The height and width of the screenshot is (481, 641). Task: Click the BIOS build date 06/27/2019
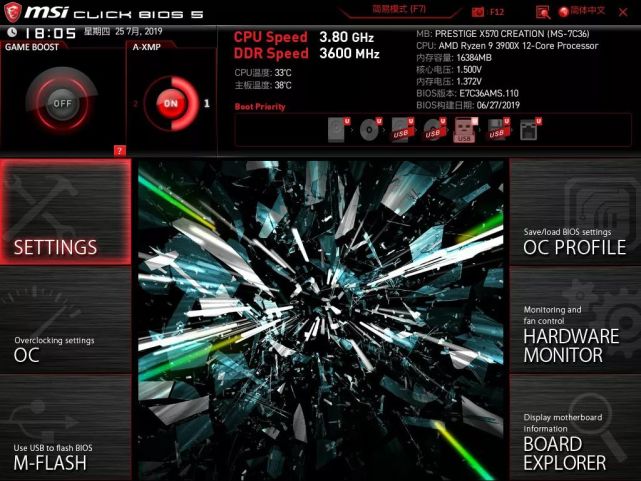click(498, 105)
